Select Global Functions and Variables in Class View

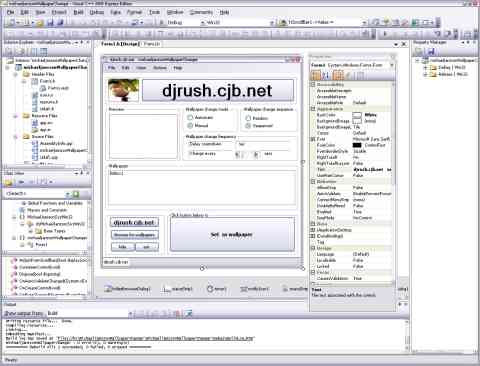coord(55,203)
